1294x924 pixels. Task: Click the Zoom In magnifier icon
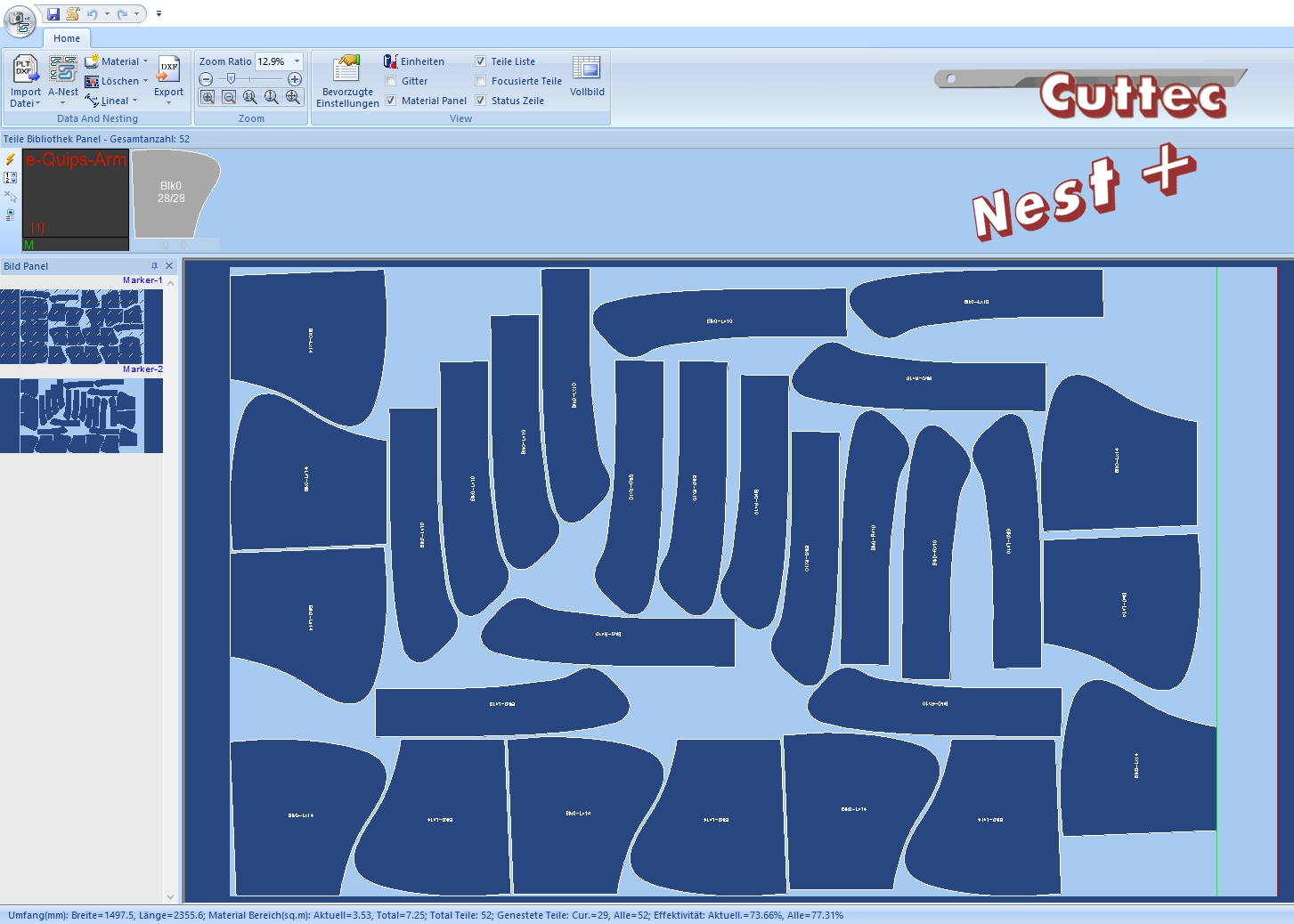point(208,98)
